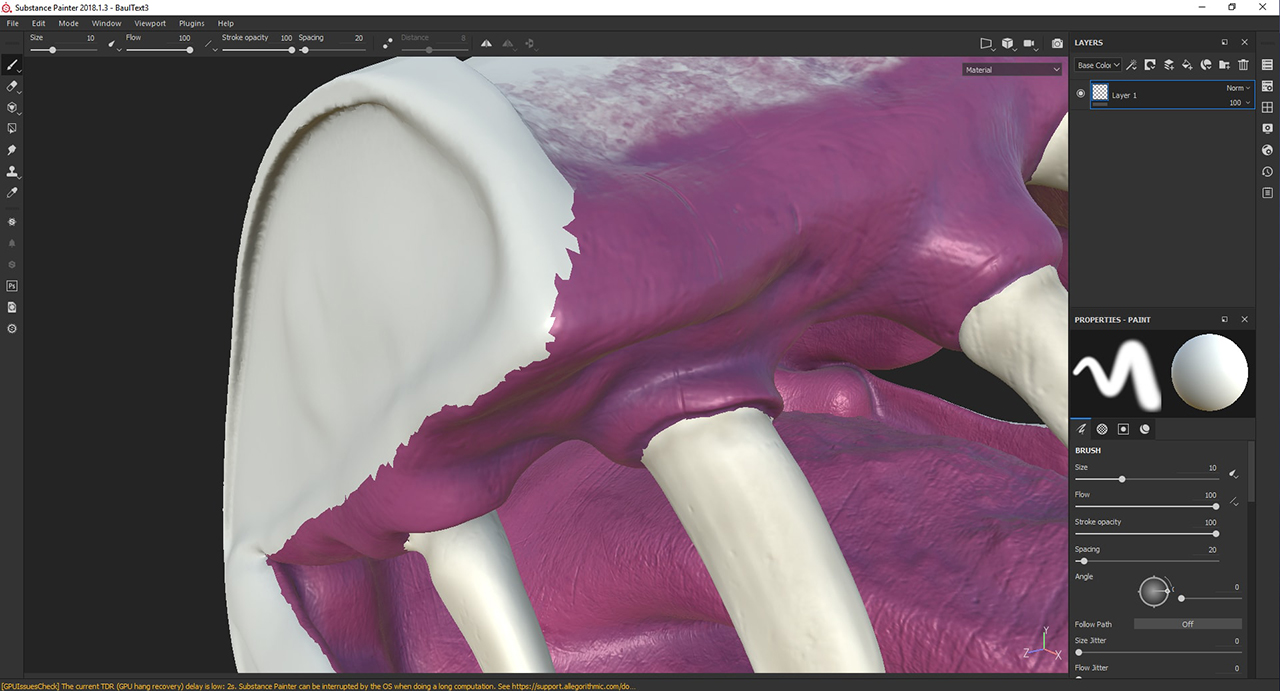Click the Photoshop export icon
The width and height of the screenshot is (1280, 691).
(x=12, y=286)
